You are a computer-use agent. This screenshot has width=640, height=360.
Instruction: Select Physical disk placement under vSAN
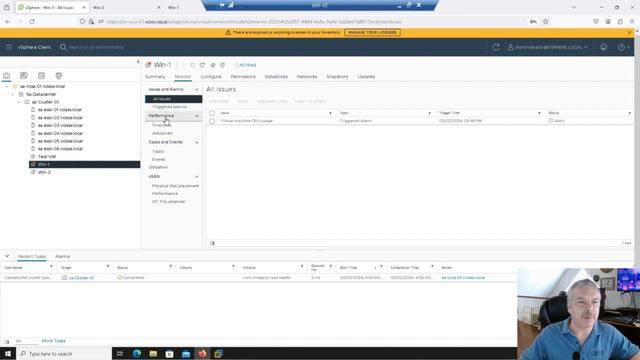point(175,186)
